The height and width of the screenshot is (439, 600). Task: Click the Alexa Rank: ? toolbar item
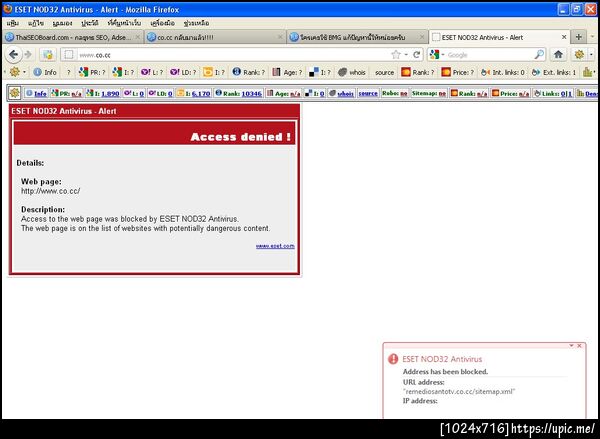tap(249, 72)
